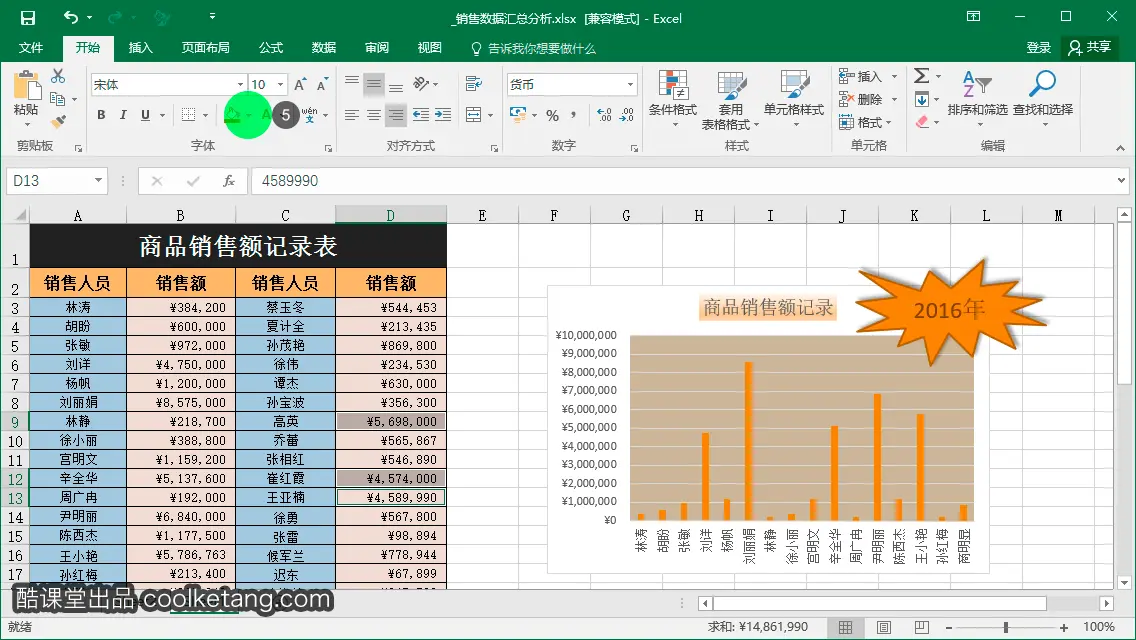Click the Cut scissors icon

coord(58,76)
